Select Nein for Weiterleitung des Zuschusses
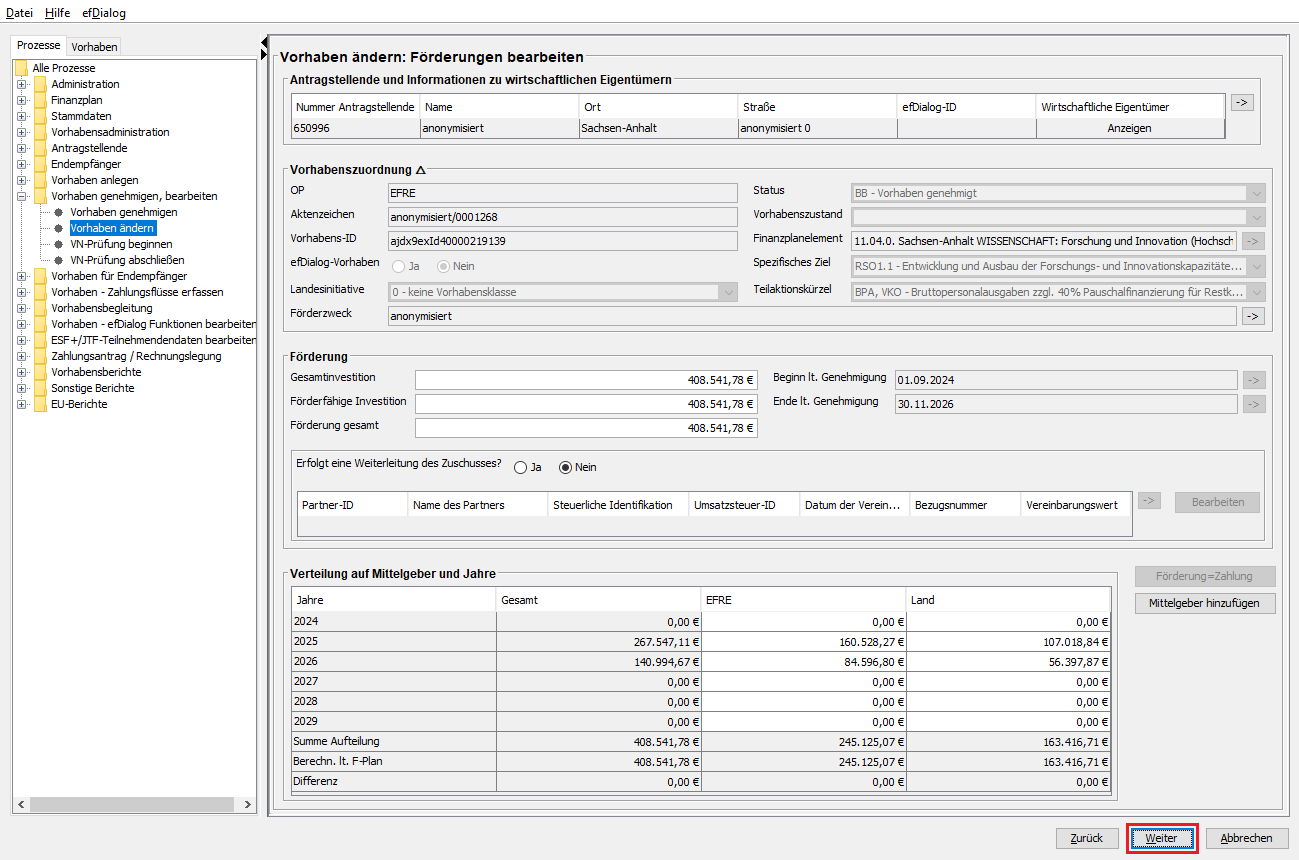Screen dimensions: 1299x860 (565, 467)
